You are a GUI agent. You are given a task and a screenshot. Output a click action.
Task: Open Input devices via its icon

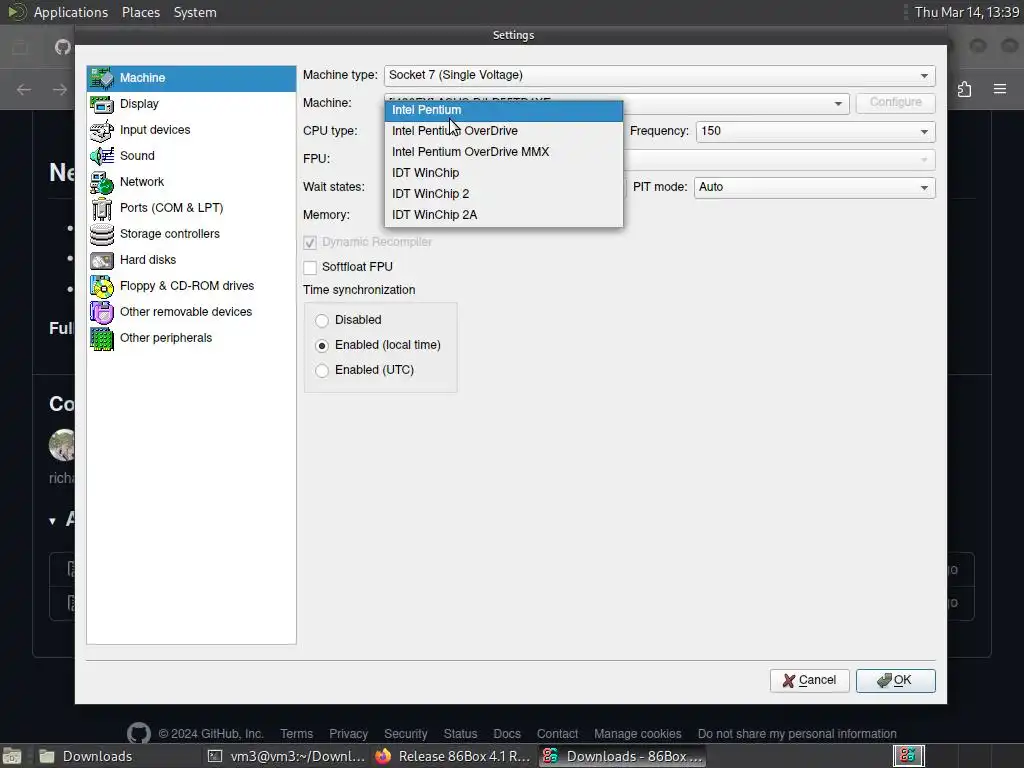pyautogui.click(x=102, y=130)
